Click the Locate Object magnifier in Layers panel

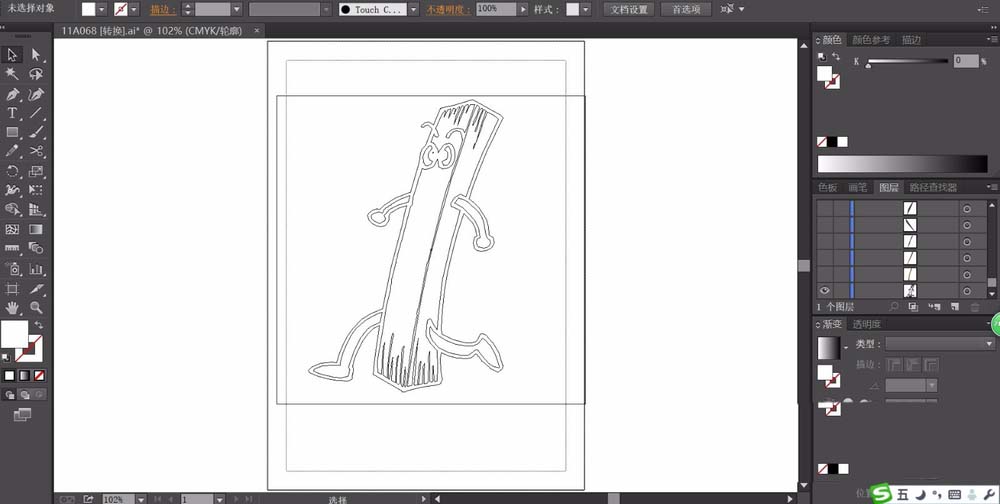click(x=894, y=307)
